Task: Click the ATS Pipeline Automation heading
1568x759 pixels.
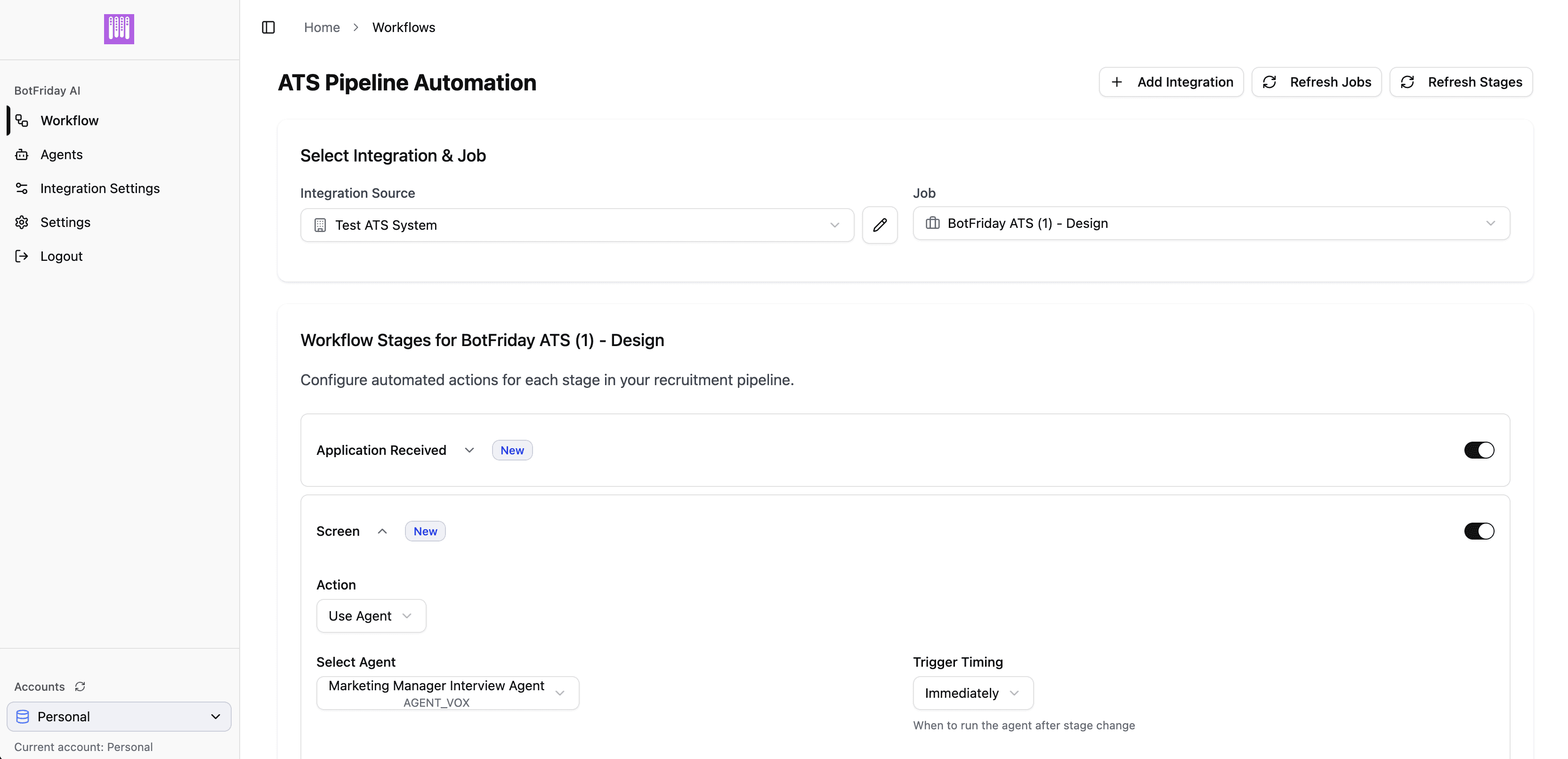Action: pos(407,83)
